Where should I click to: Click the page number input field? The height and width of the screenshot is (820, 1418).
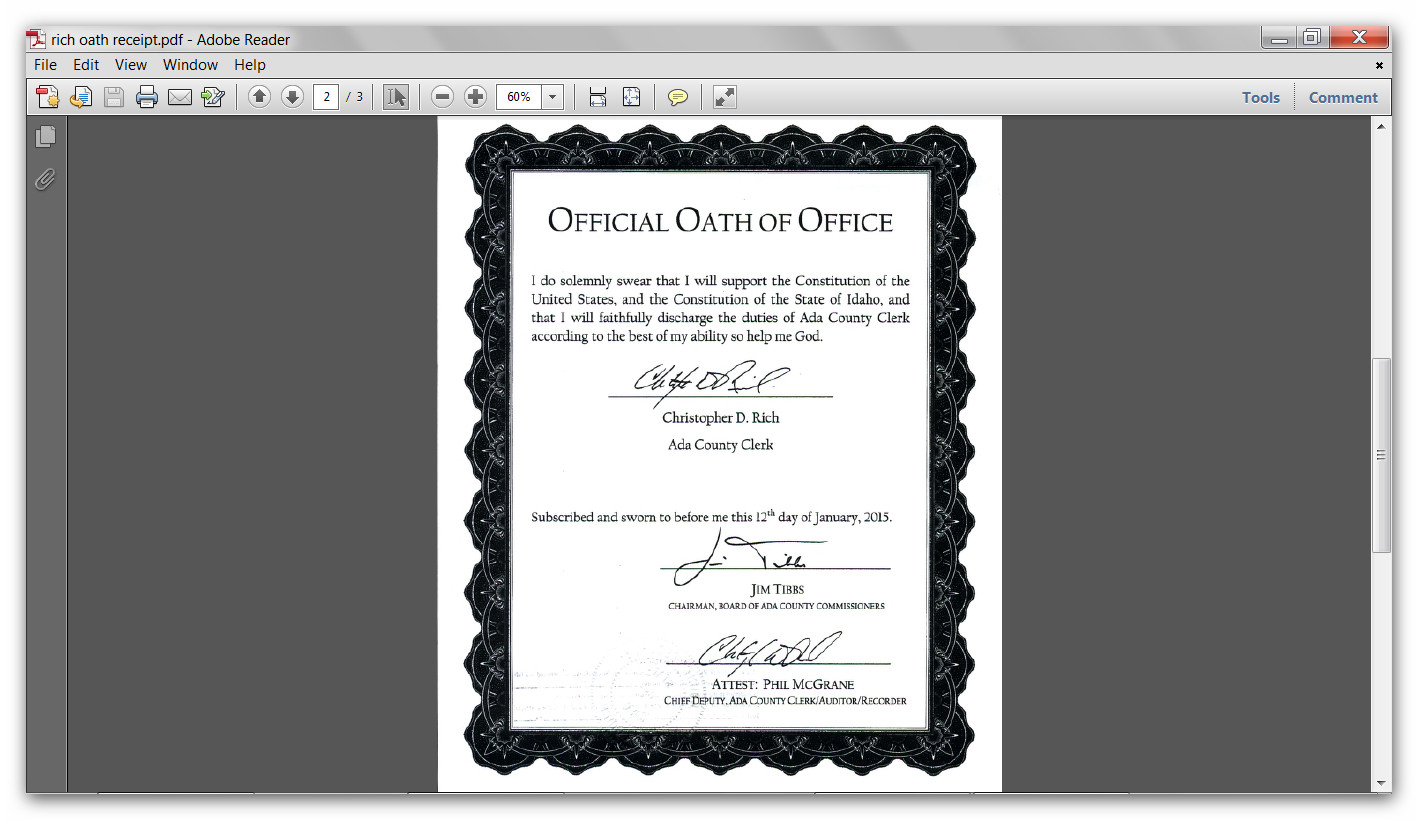(326, 97)
